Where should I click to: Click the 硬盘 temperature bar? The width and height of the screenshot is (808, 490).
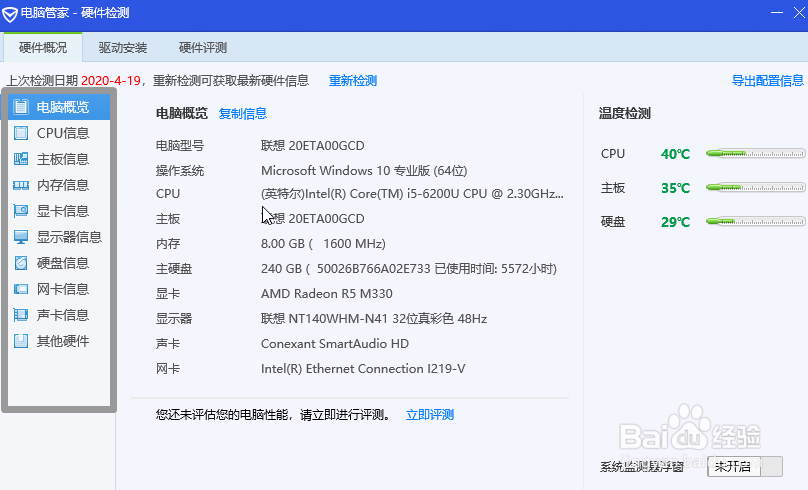point(755,222)
